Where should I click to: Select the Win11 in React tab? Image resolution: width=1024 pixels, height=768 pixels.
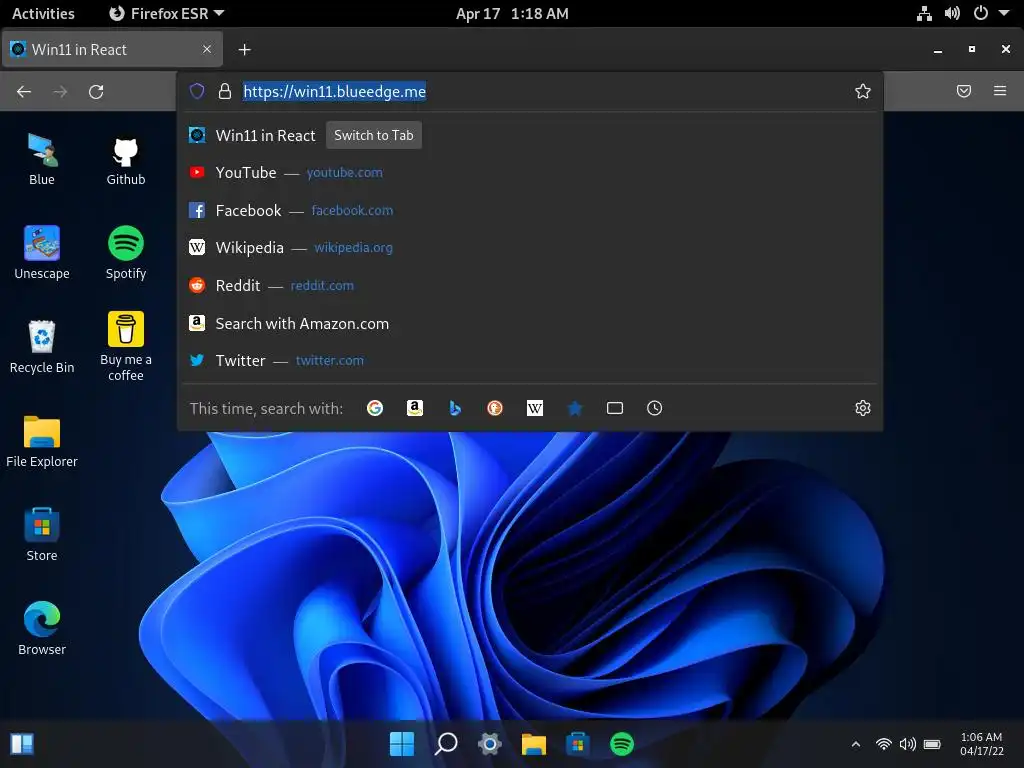coord(112,50)
